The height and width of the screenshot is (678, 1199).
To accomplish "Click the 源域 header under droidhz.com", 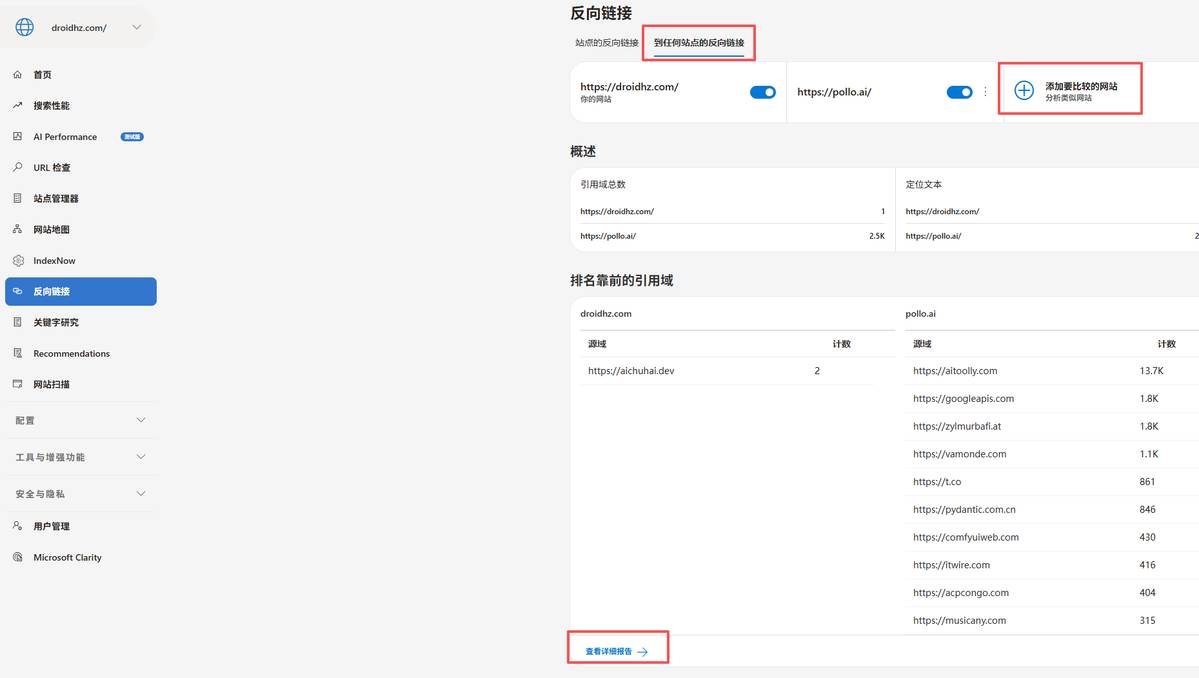I will (597, 344).
